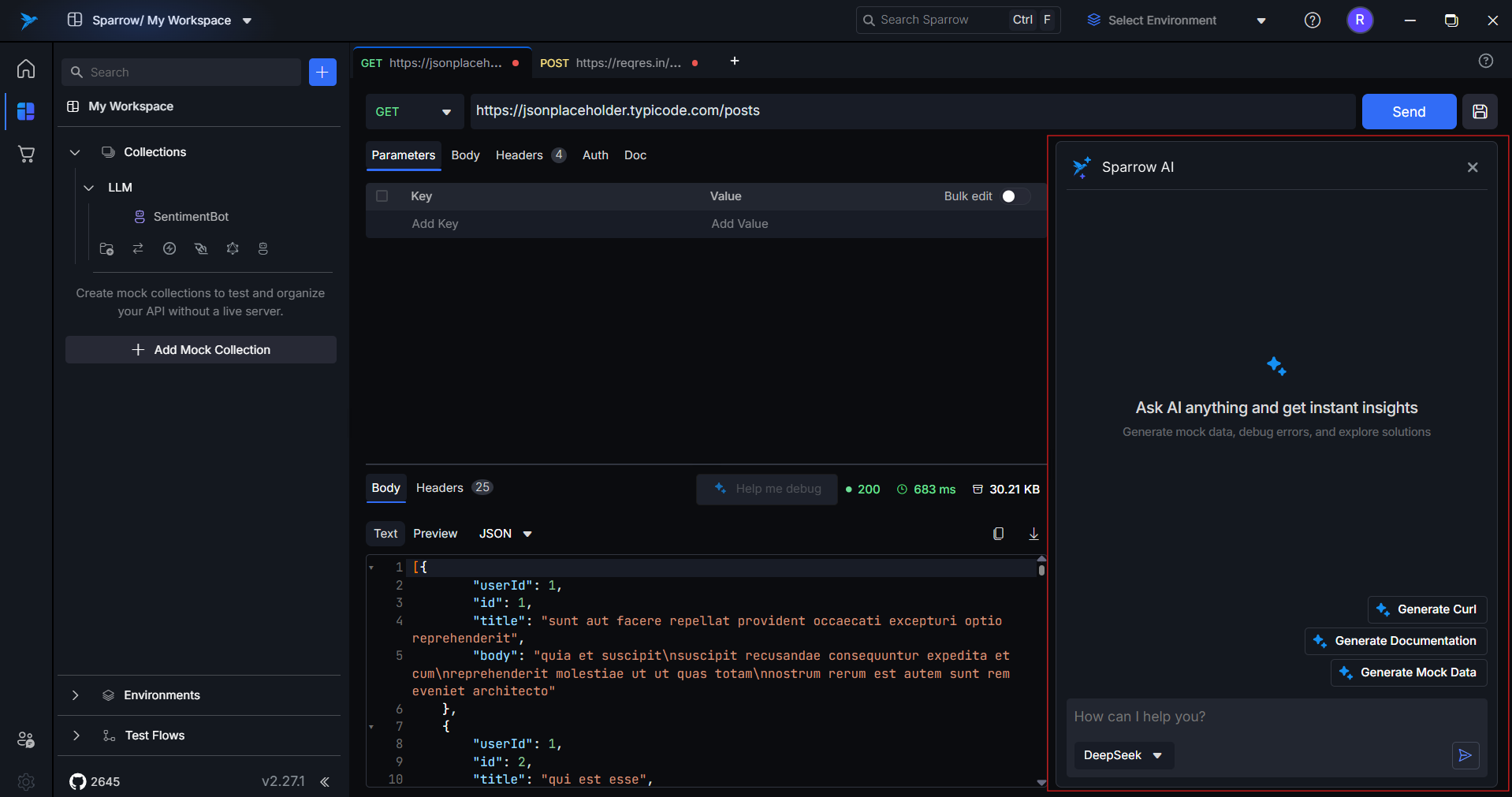Select the Doc tab
This screenshot has width=1512, height=797.
click(x=635, y=155)
